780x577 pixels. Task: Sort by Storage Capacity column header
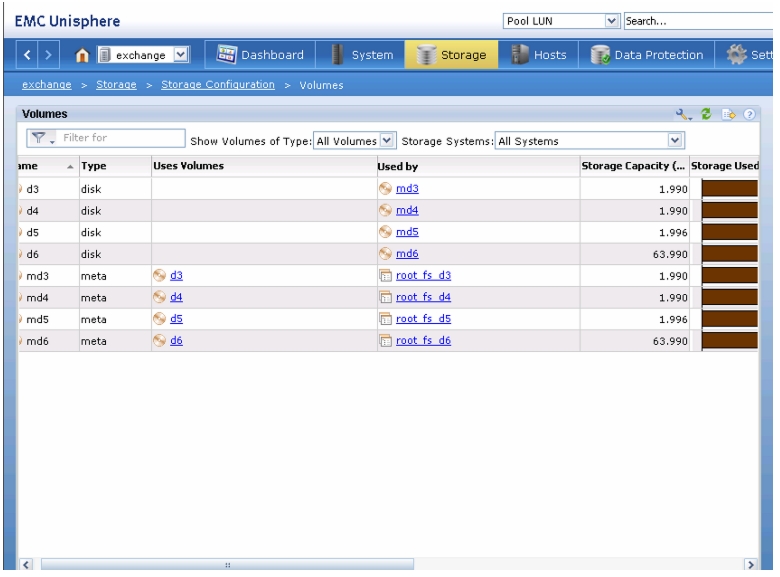[x=634, y=166]
